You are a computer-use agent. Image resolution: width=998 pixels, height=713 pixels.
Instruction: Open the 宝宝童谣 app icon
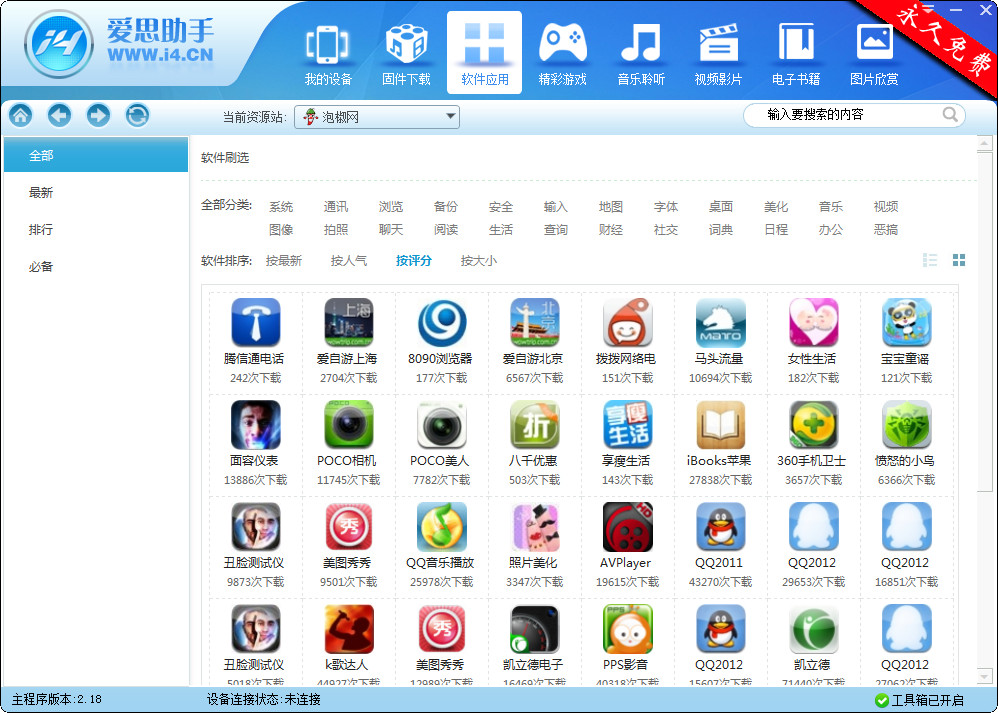[x=906, y=322]
